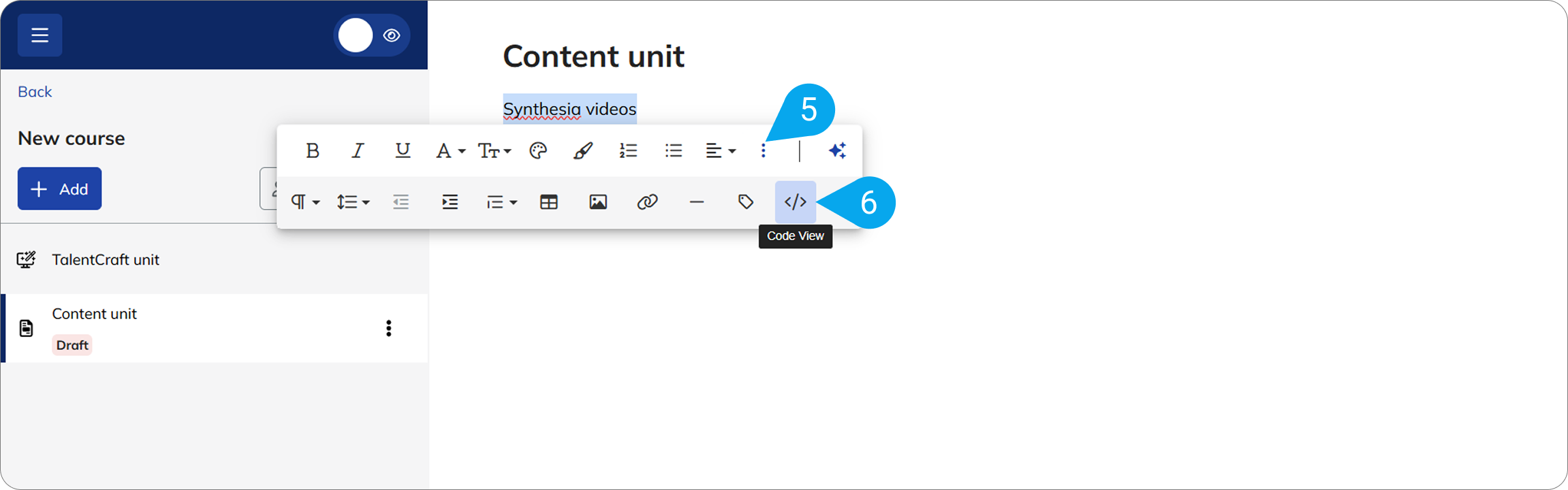Click the Add button
The image size is (1568, 490).
tap(60, 189)
